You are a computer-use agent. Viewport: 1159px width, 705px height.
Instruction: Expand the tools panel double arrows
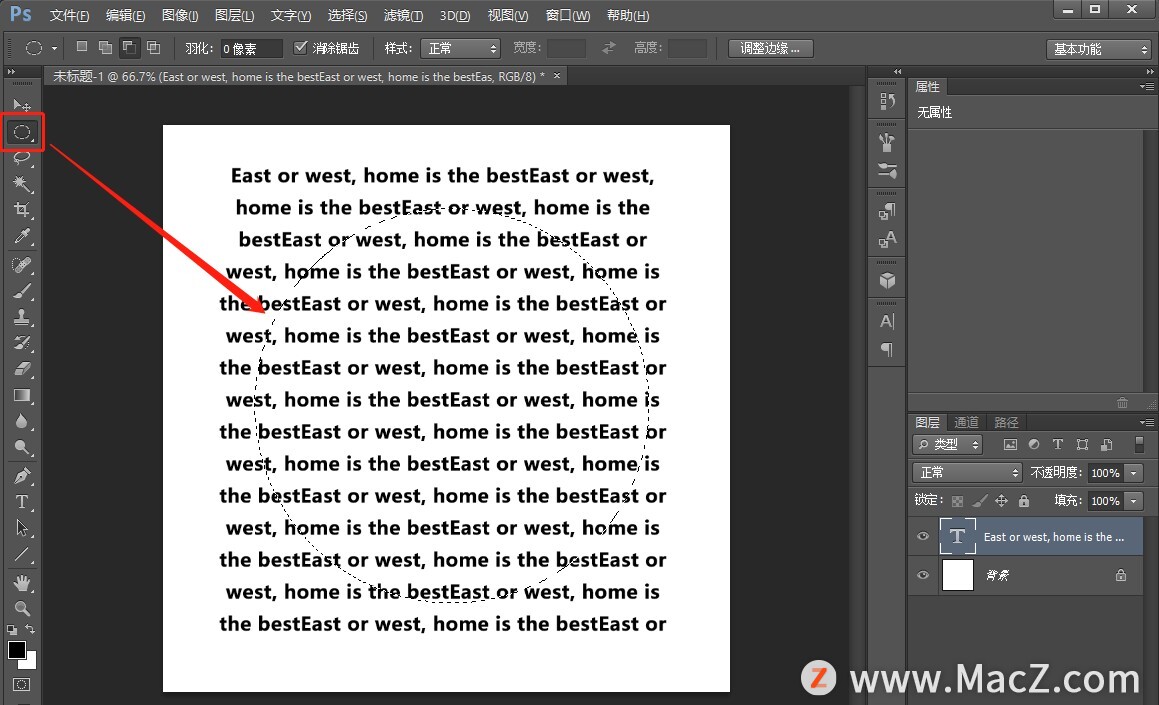point(11,72)
